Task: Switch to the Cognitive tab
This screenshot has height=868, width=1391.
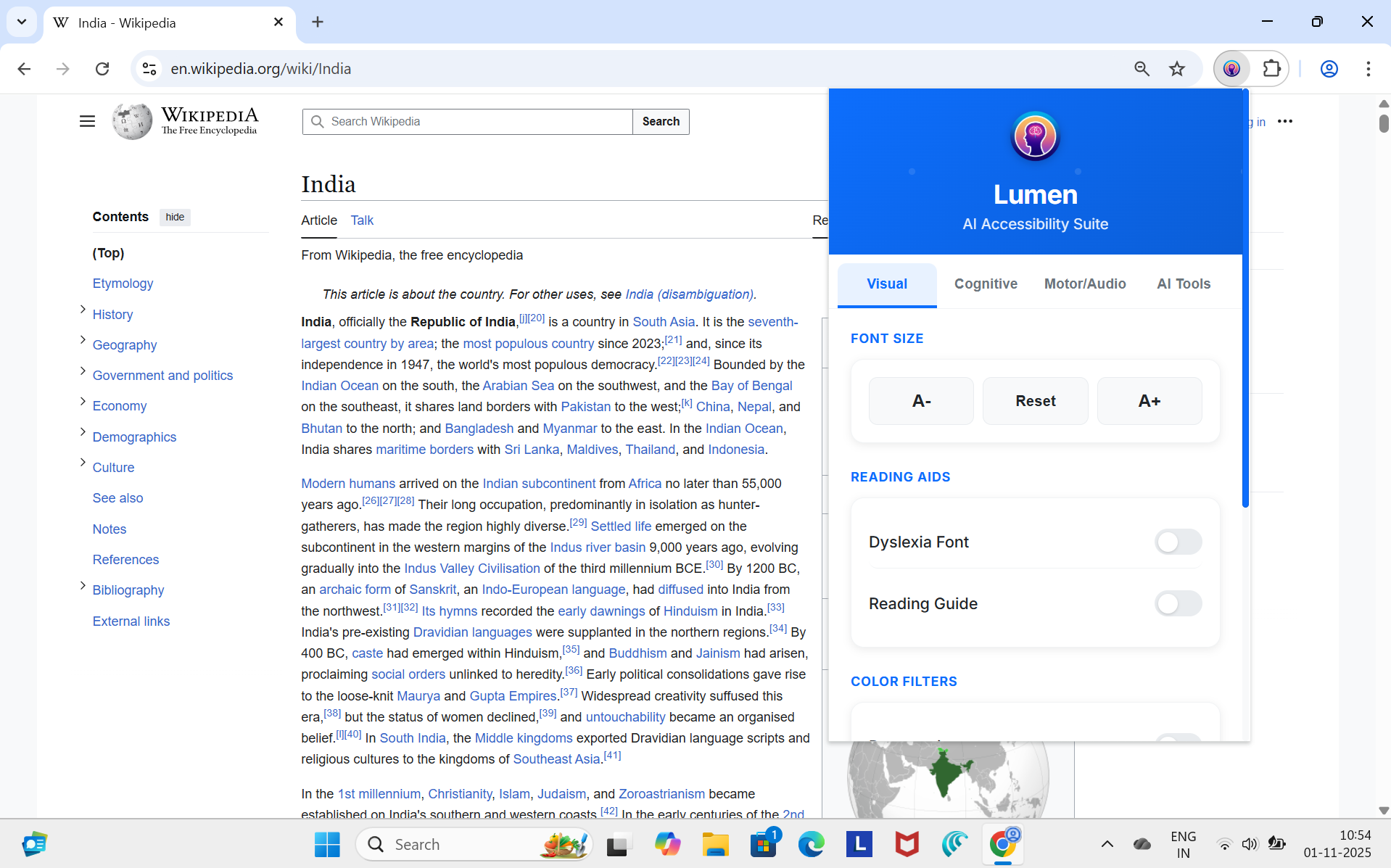Action: tap(986, 284)
